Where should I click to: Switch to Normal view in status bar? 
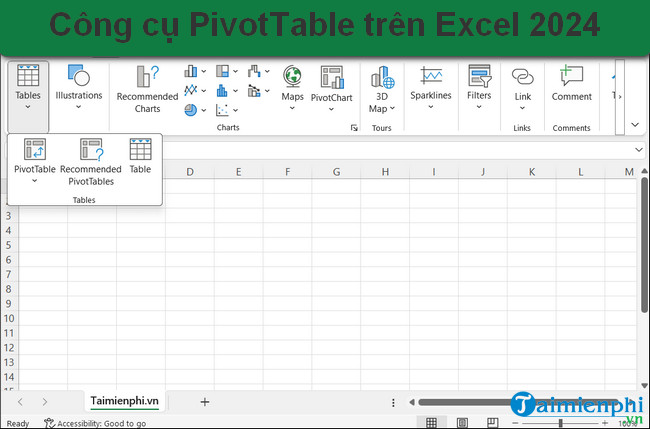(x=431, y=423)
